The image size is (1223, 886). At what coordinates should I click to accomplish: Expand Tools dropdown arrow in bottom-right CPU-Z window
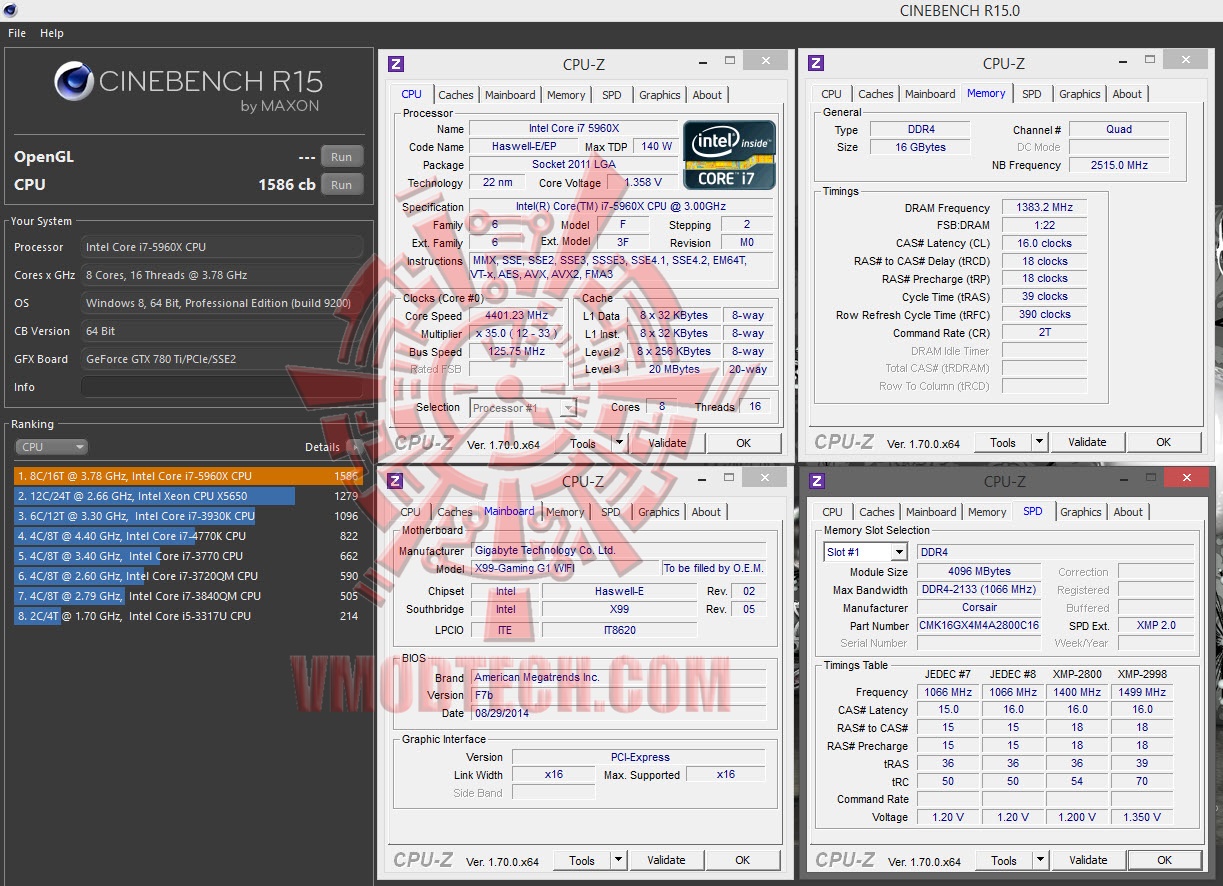point(1040,860)
